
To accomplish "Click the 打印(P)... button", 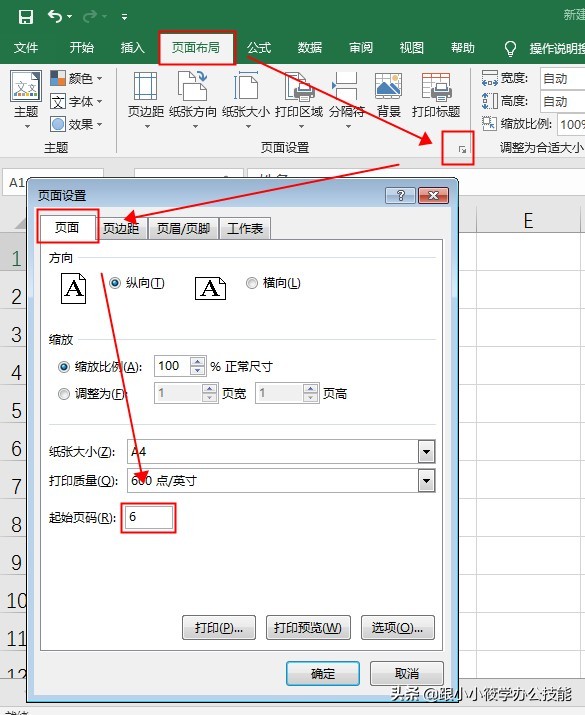I will click(219, 627).
